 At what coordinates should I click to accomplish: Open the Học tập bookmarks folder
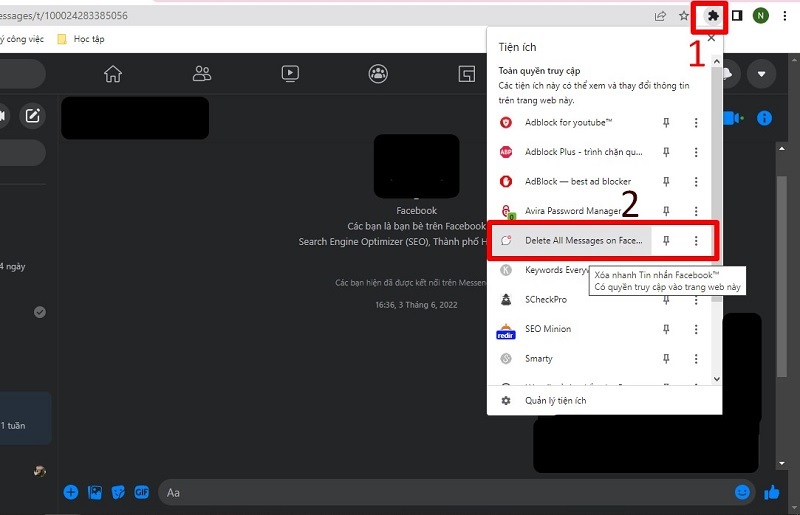[x=81, y=39]
